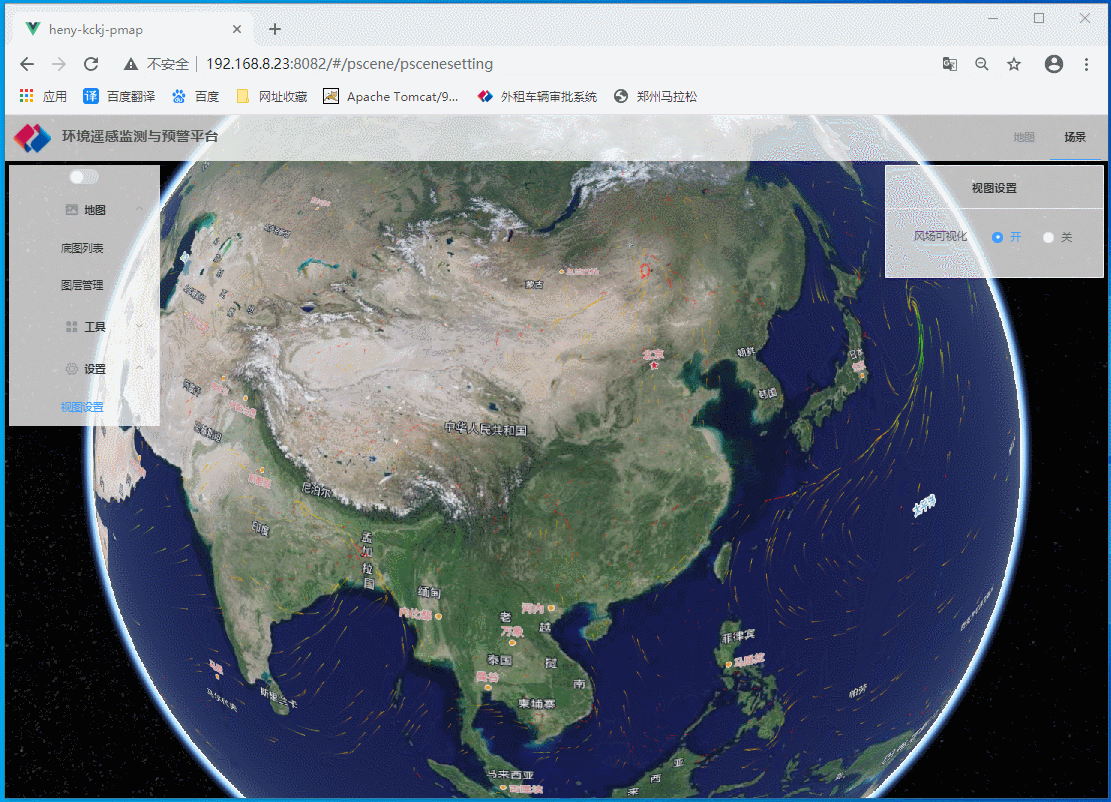Close the heny-kckj-pmap tab
Screen dimensions: 1111x802
[237, 29]
